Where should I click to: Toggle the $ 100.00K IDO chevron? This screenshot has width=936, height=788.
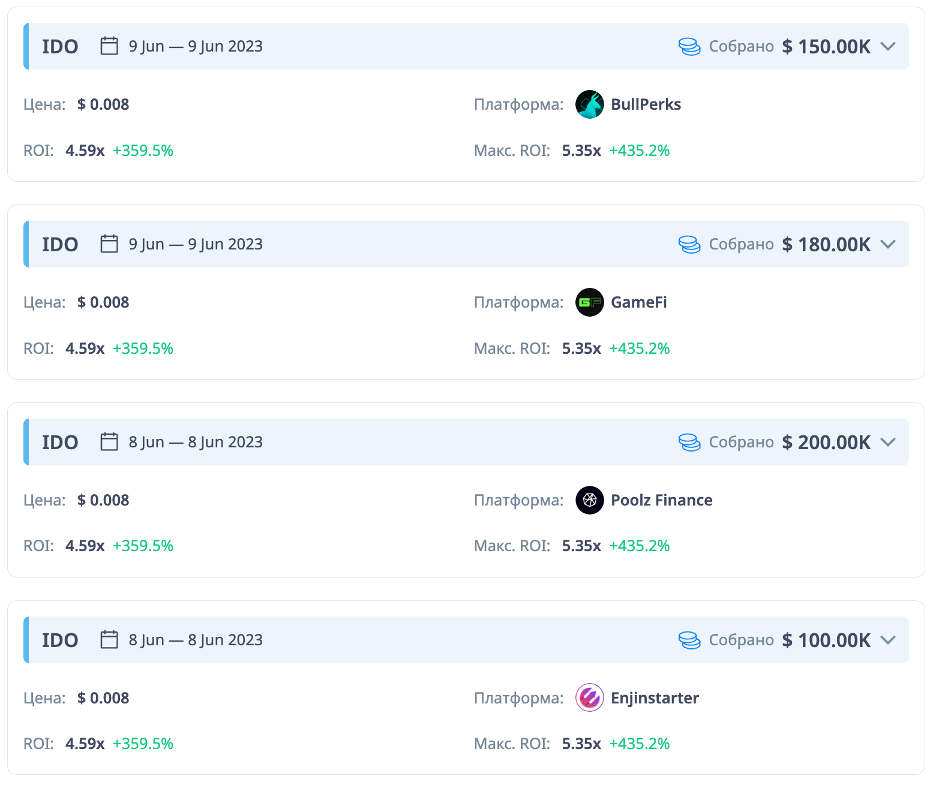click(x=888, y=640)
